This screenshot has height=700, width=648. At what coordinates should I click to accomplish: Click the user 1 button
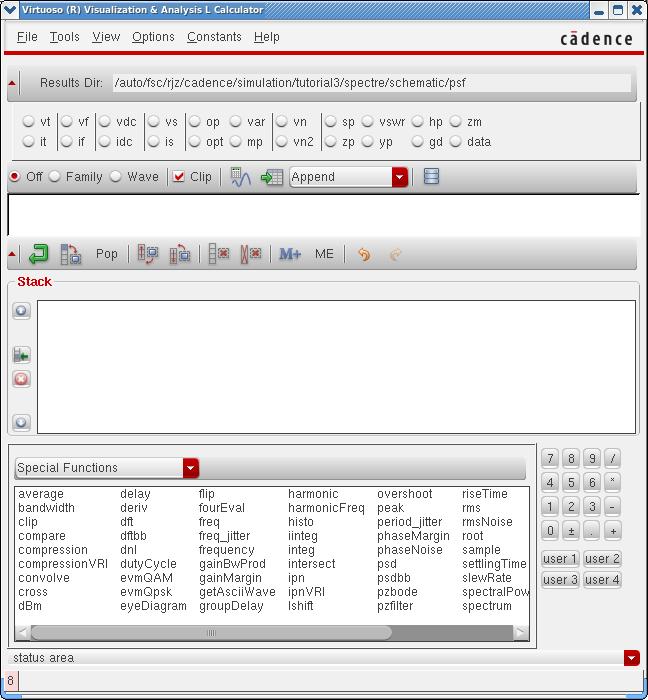click(560, 558)
